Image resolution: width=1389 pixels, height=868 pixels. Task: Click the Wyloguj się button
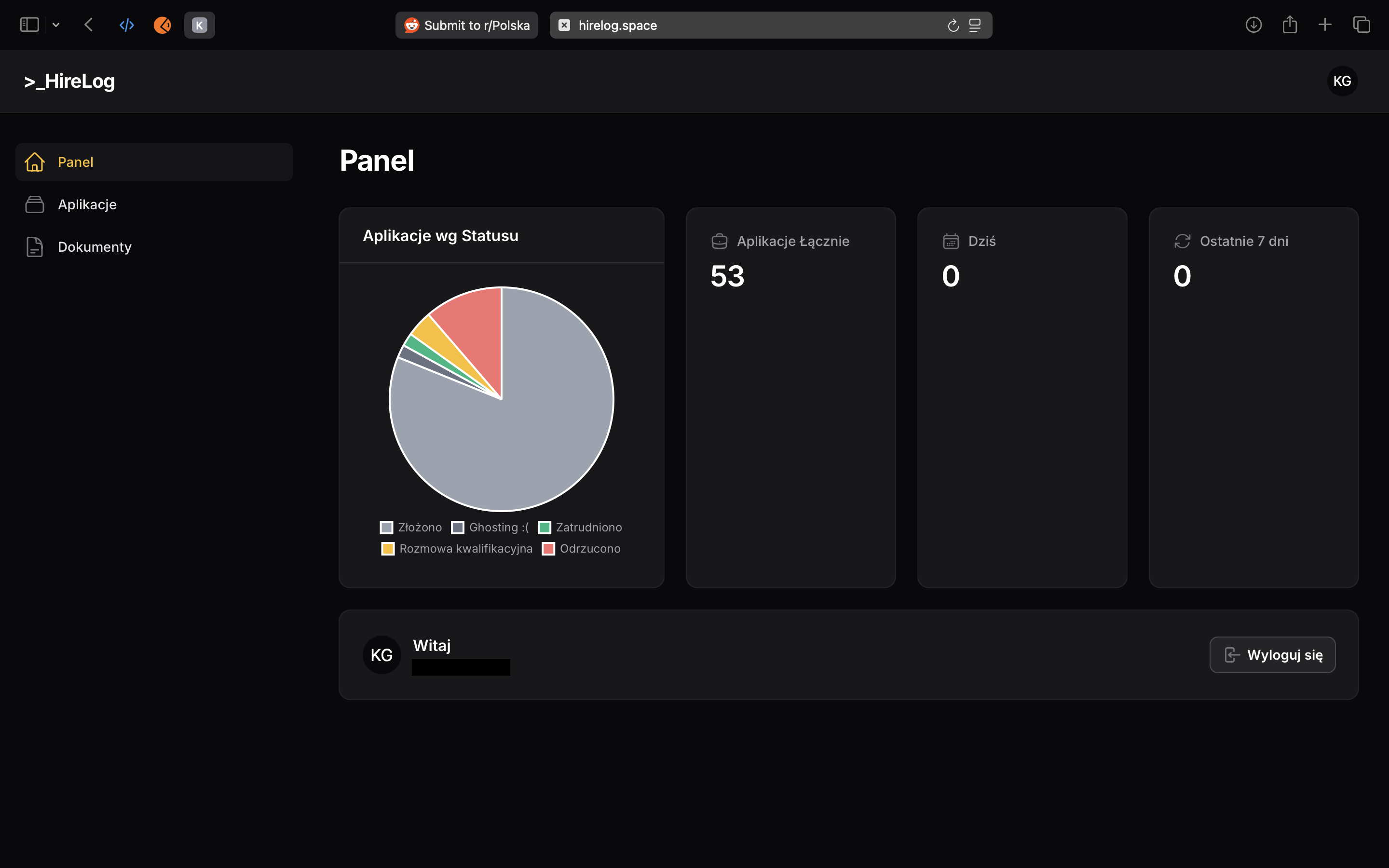[1272, 654]
